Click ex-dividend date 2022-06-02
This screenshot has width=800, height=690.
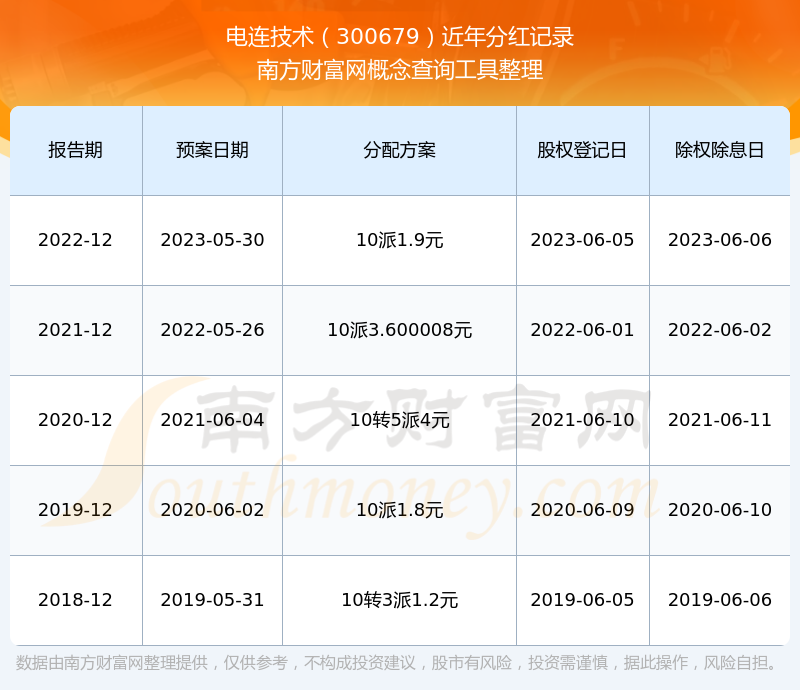tap(719, 330)
